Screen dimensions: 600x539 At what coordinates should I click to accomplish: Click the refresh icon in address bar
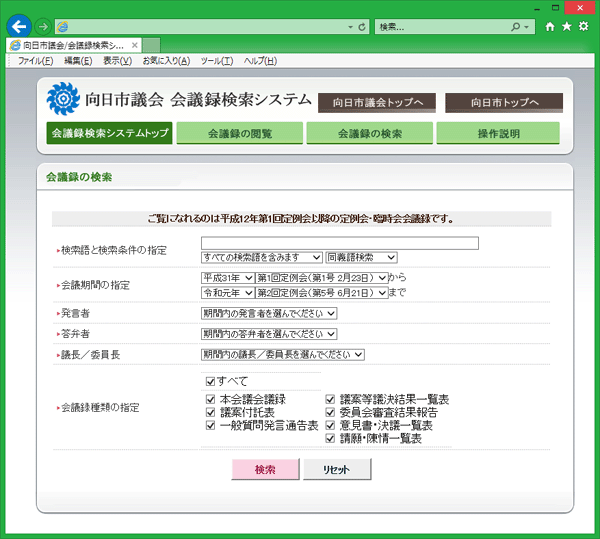pos(362,27)
